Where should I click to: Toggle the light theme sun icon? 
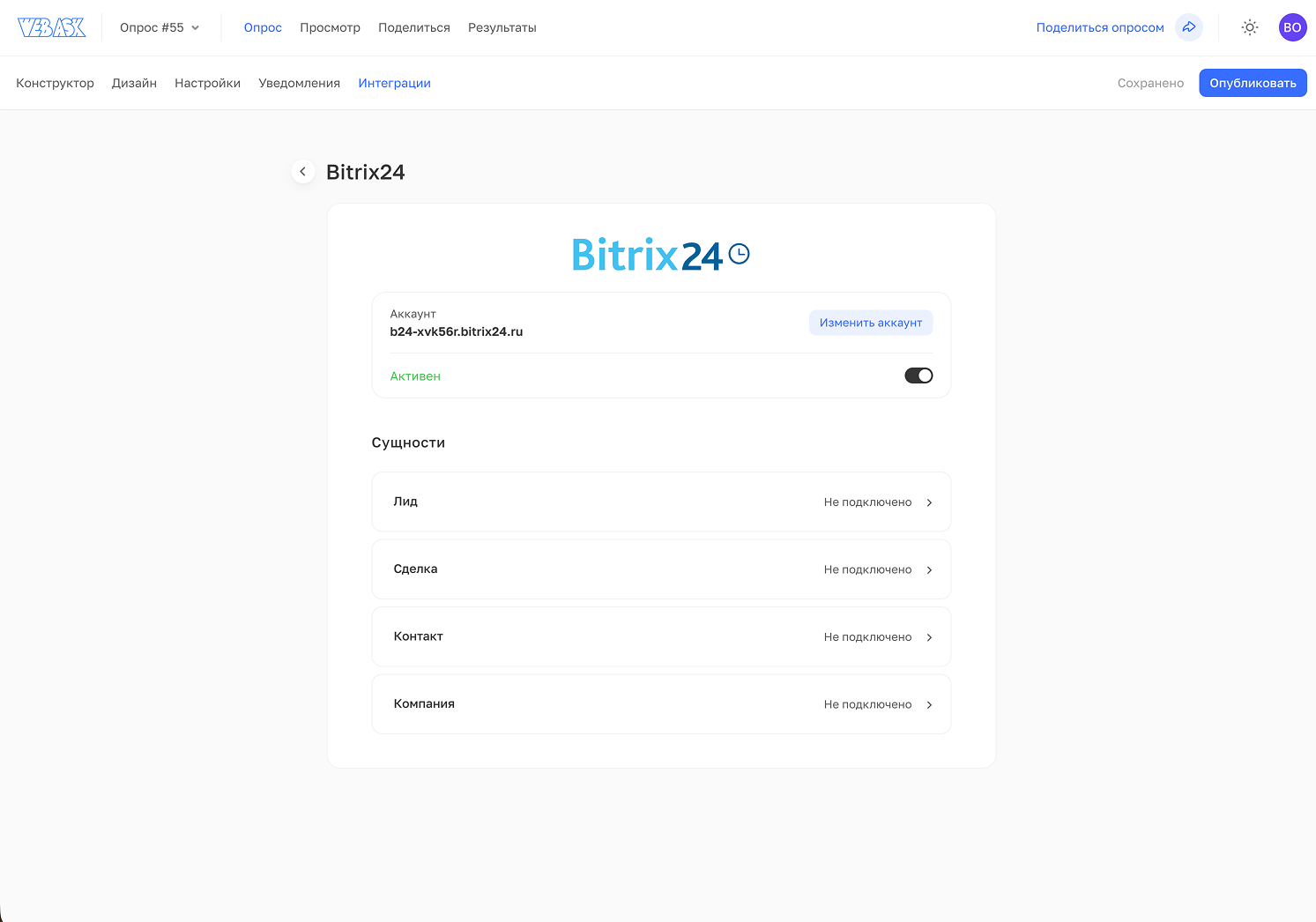pyautogui.click(x=1250, y=27)
